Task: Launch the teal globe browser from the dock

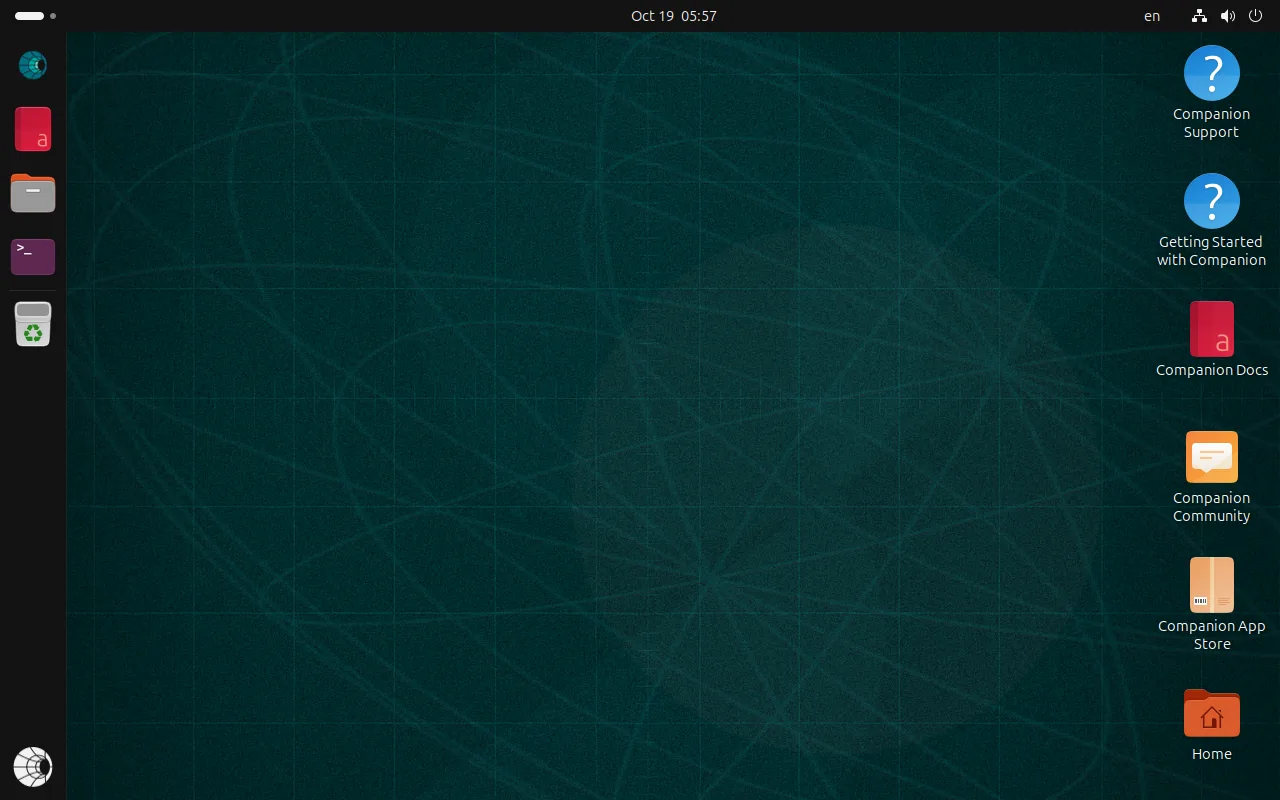Action: tap(33, 65)
